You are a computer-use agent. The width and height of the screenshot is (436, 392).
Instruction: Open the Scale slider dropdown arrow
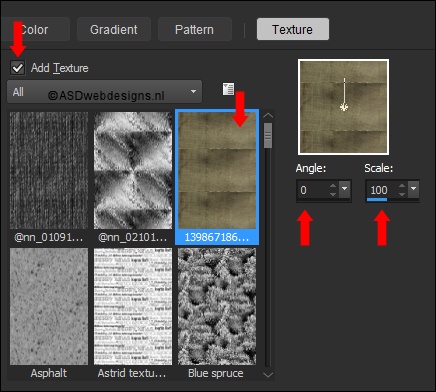414,189
